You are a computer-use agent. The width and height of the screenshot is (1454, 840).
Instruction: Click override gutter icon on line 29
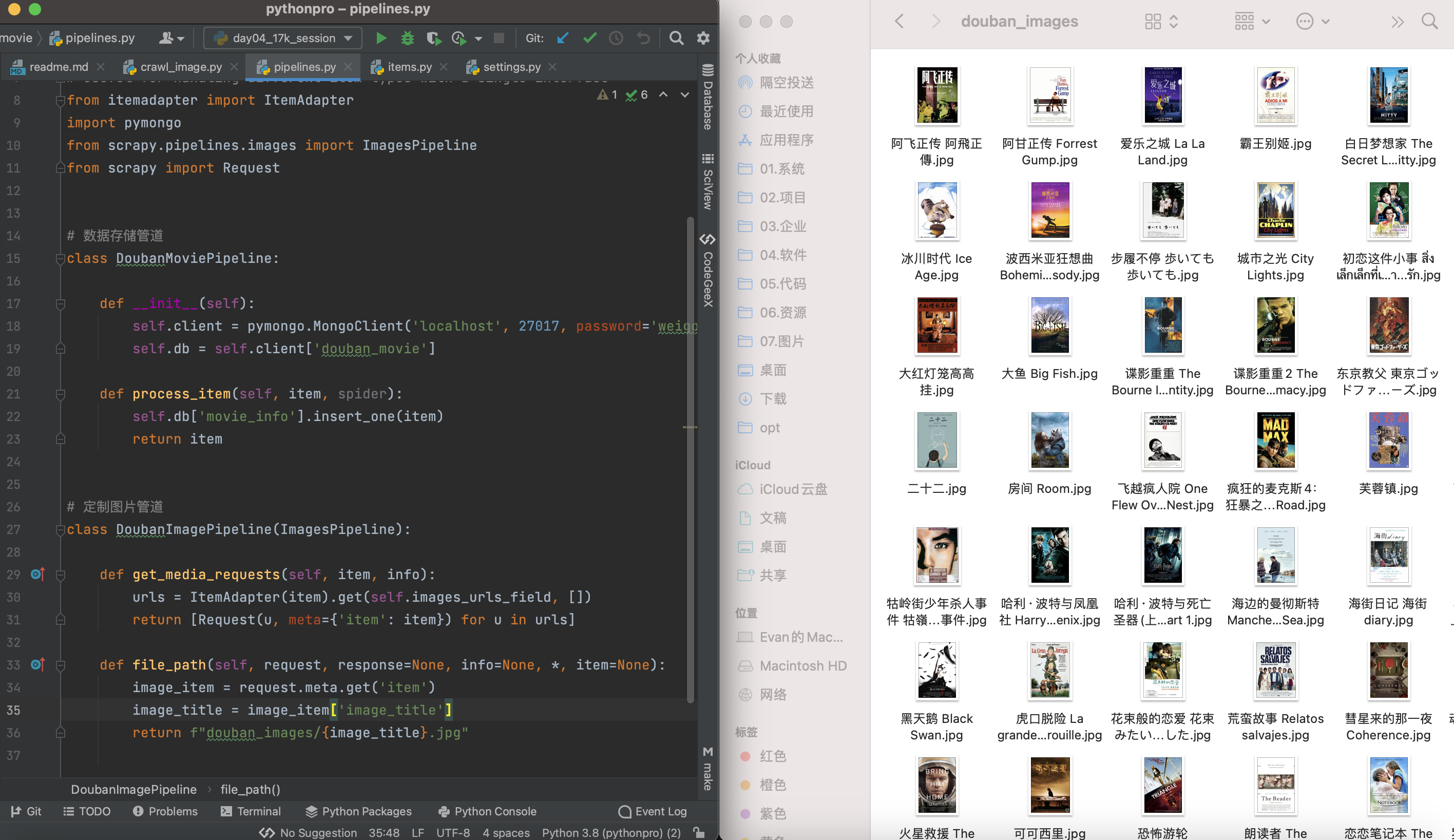pos(37,574)
